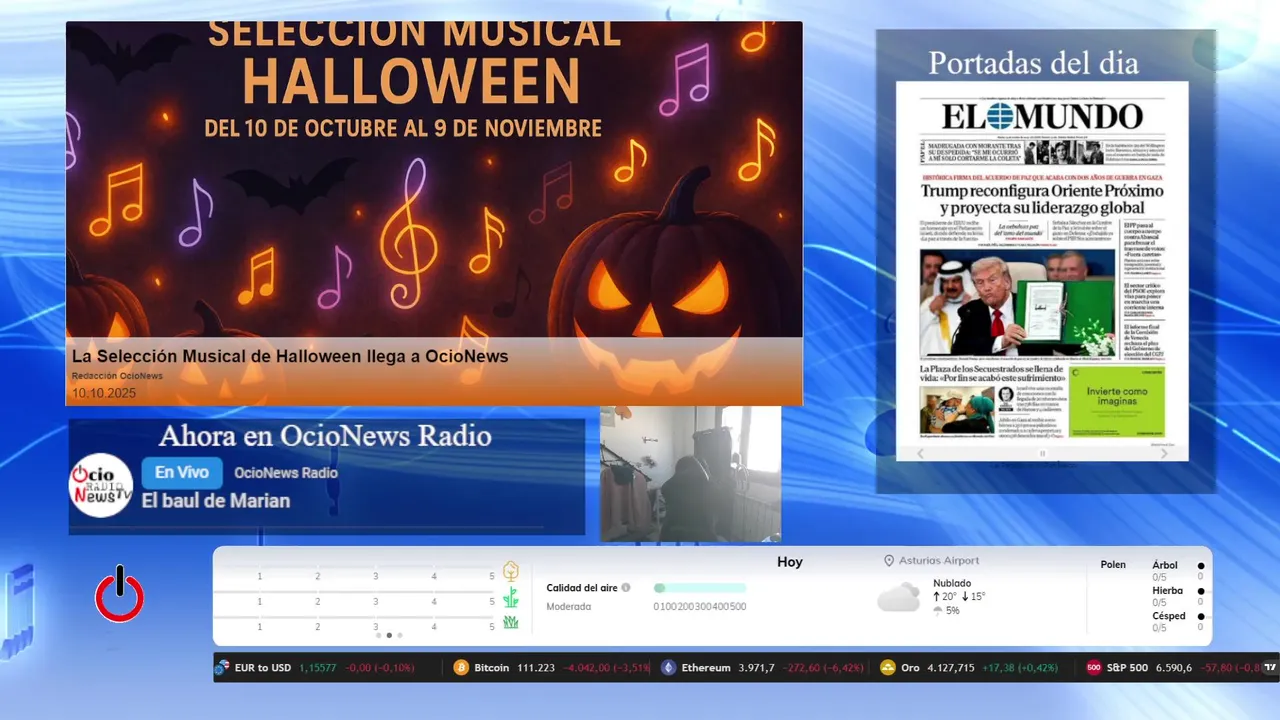This screenshot has width=1280, height=720.
Task: Click Redacción OcioNews author line
Action: [117, 376]
